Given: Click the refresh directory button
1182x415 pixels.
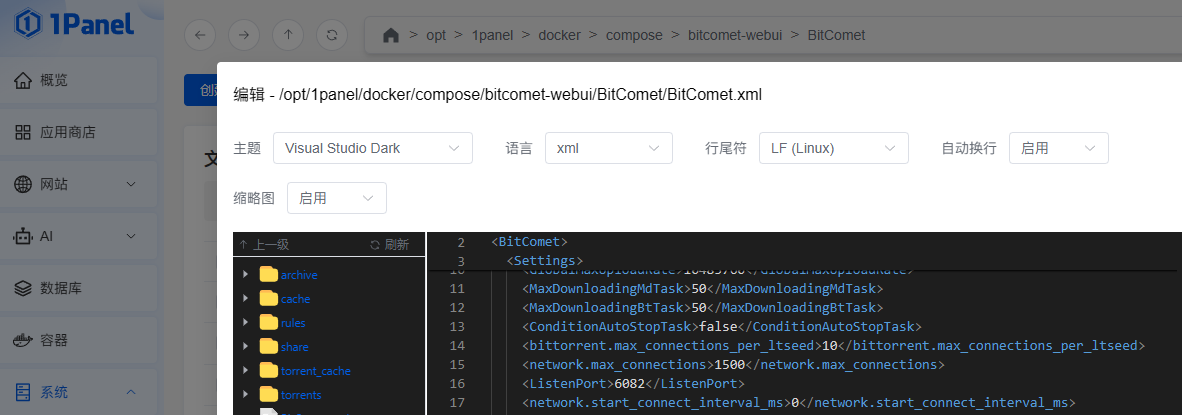Looking at the screenshot, I should click(x=331, y=35).
